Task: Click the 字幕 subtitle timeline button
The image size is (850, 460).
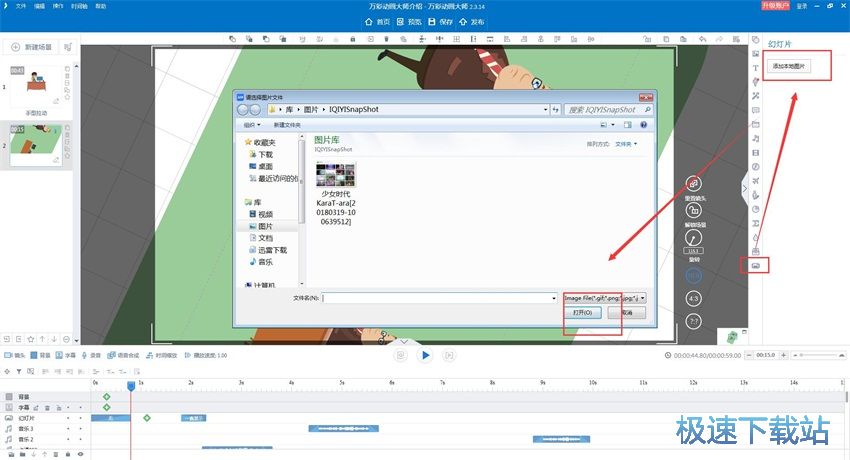Action: 66,355
